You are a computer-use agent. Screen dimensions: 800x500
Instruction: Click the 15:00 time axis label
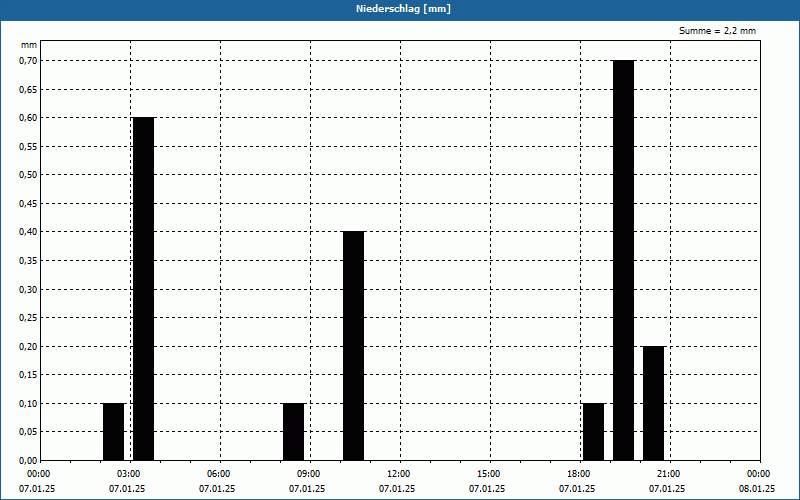pos(488,473)
